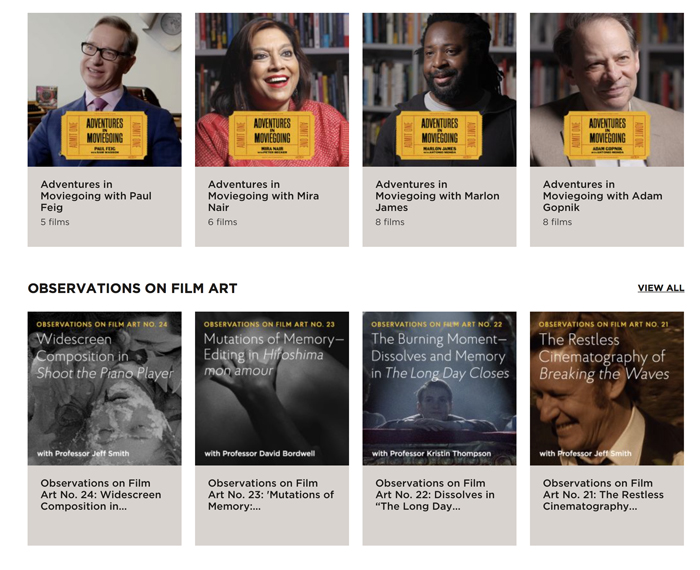Click View All for Observations on Film Art

pos(661,288)
